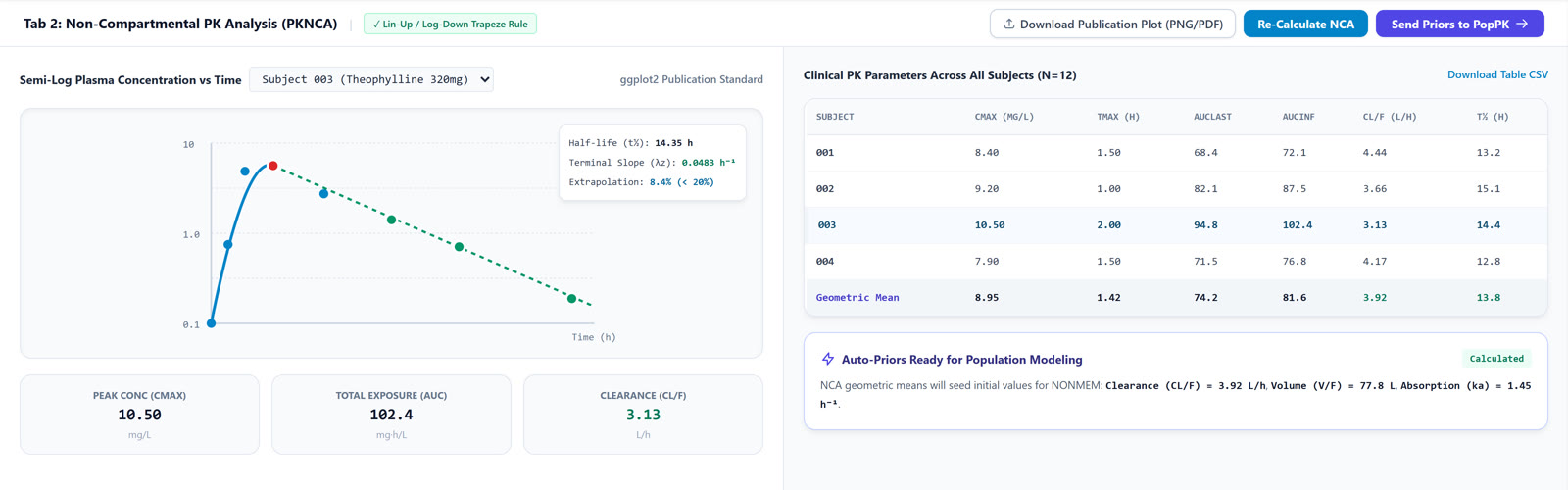Image resolution: width=1568 pixels, height=490 pixels.
Task: Click the AUCINF column header
Action: (x=1298, y=117)
